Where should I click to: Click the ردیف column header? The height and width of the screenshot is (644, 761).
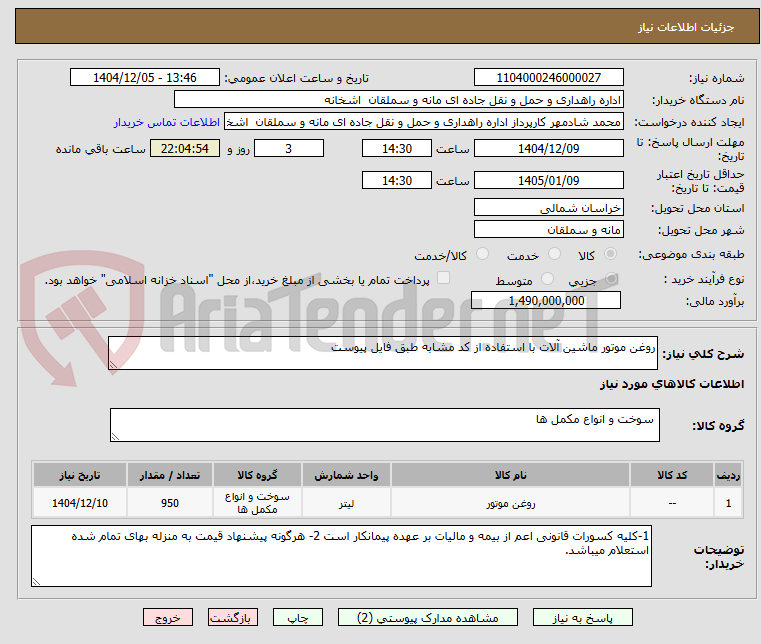coord(728,475)
